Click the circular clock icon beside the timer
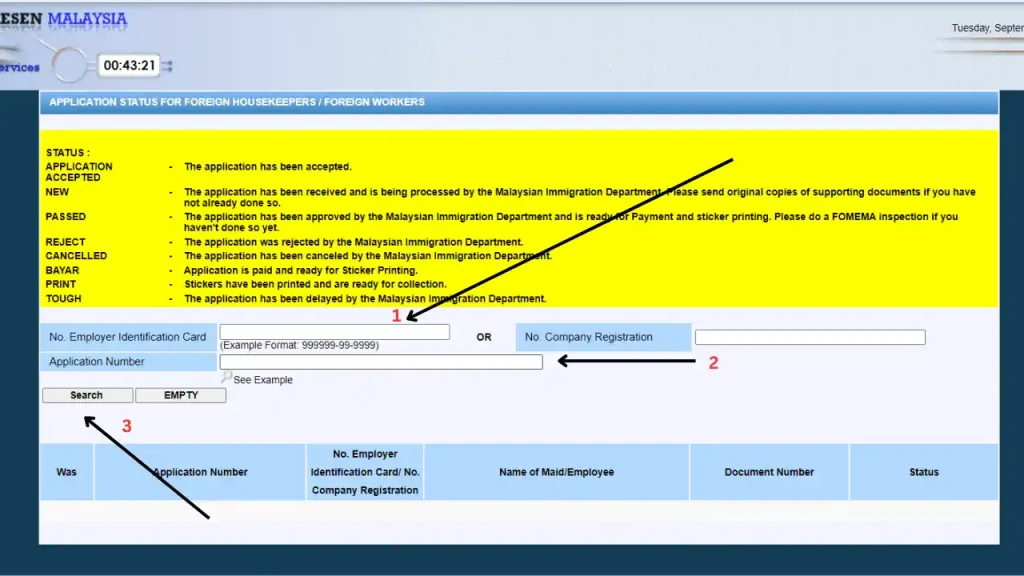 pos(70,65)
